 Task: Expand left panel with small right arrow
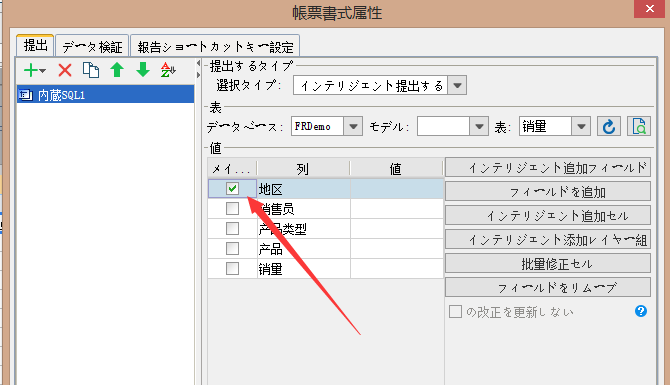pos(198,75)
